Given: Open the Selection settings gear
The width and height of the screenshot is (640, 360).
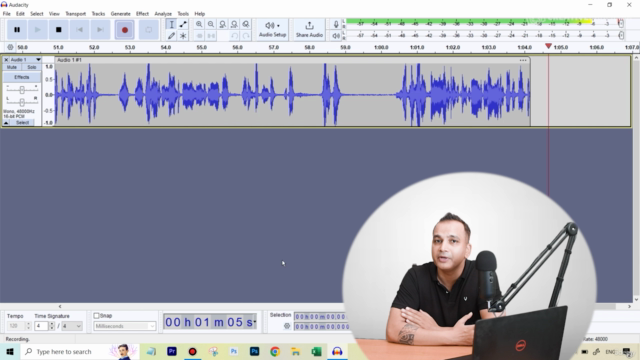Looking at the screenshot, I should [287, 326].
